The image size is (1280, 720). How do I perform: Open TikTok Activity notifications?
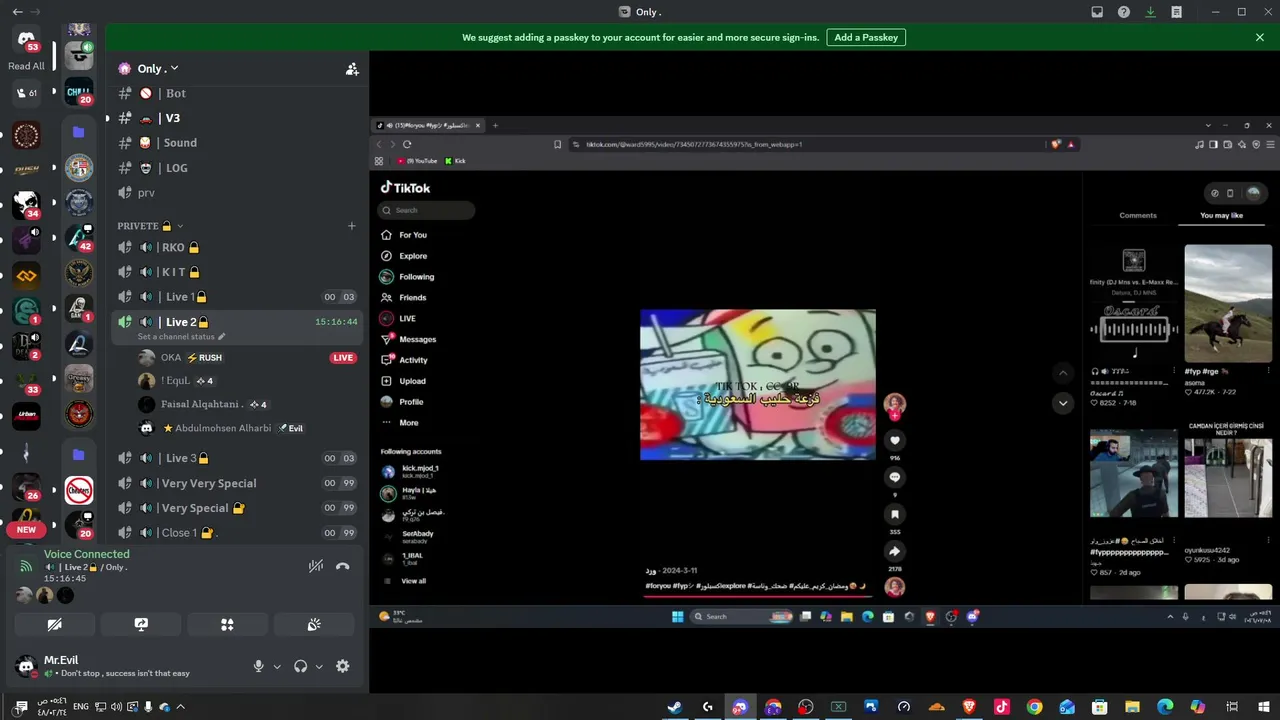(x=404, y=360)
